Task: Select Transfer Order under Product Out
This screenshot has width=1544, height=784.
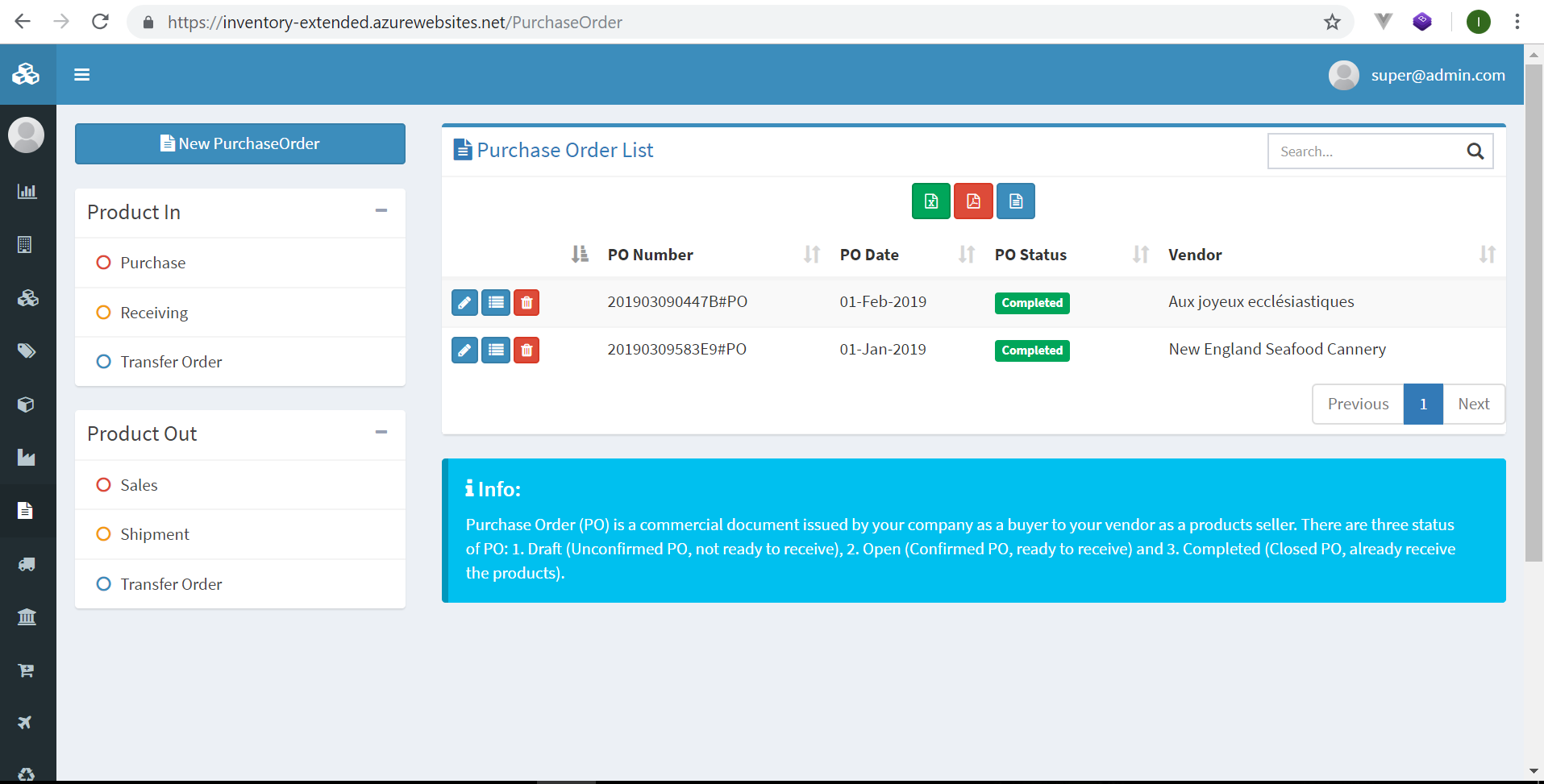Action: (x=103, y=583)
